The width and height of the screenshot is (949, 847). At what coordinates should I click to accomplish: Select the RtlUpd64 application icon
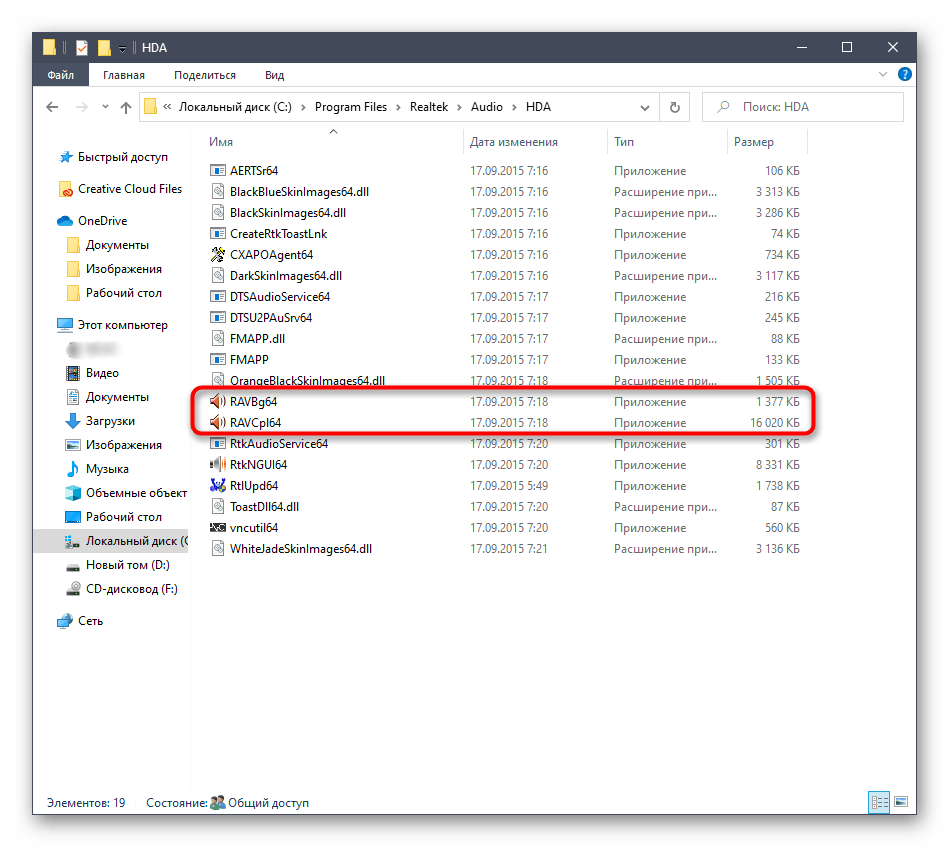click(219, 486)
